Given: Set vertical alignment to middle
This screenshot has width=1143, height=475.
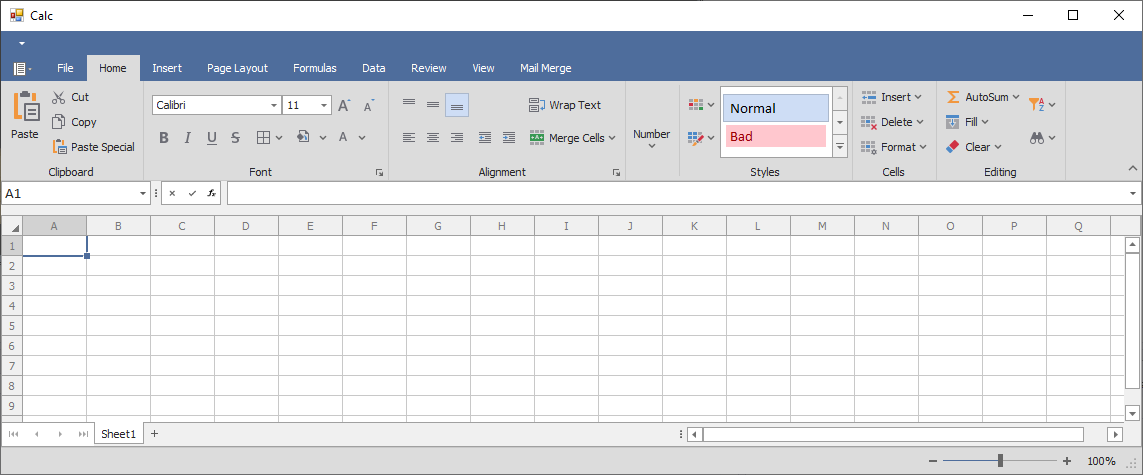Looking at the screenshot, I should click(x=433, y=105).
